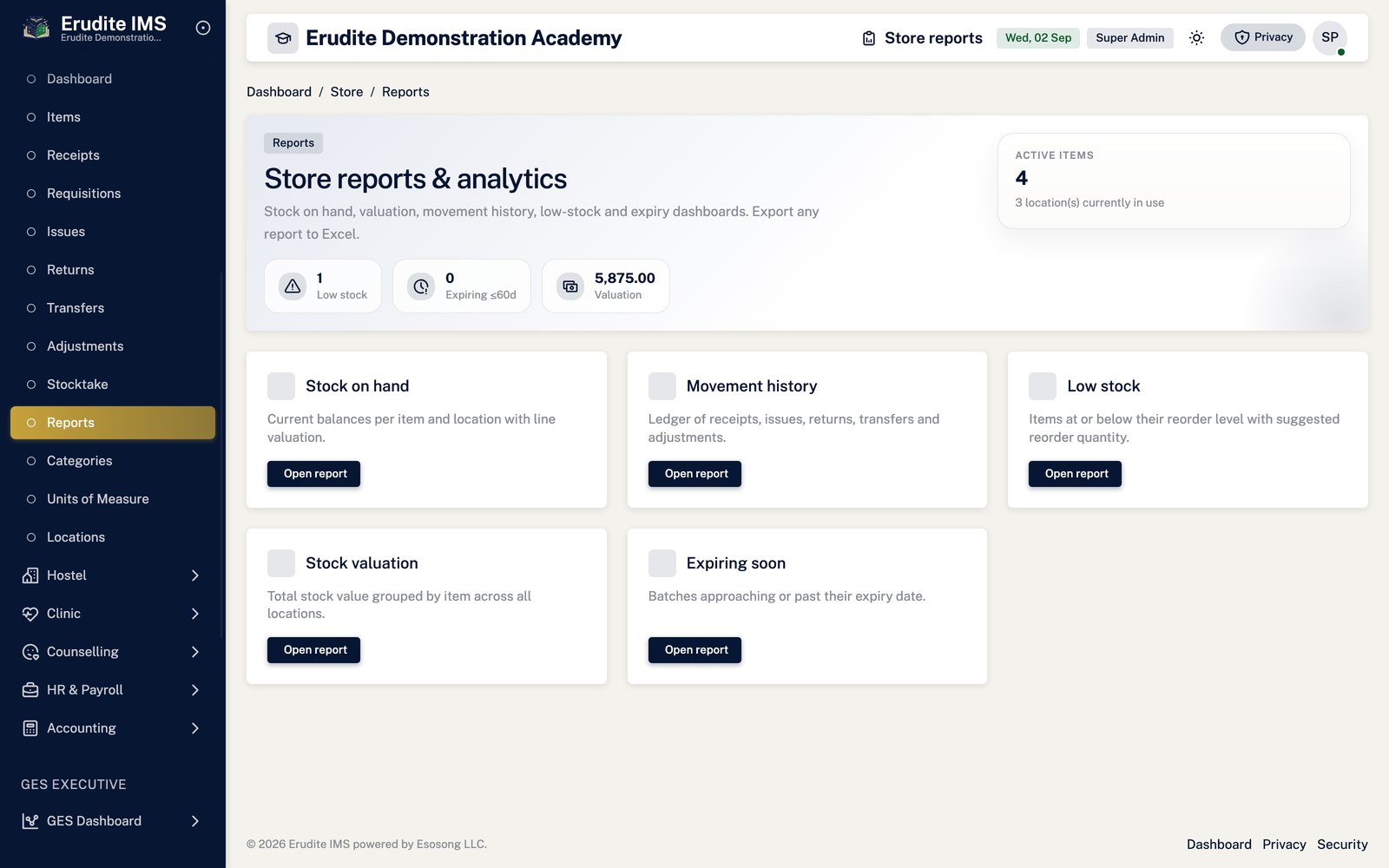The height and width of the screenshot is (868, 1389).
Task: Open the Stock valuation report
Action: [313, 650]
